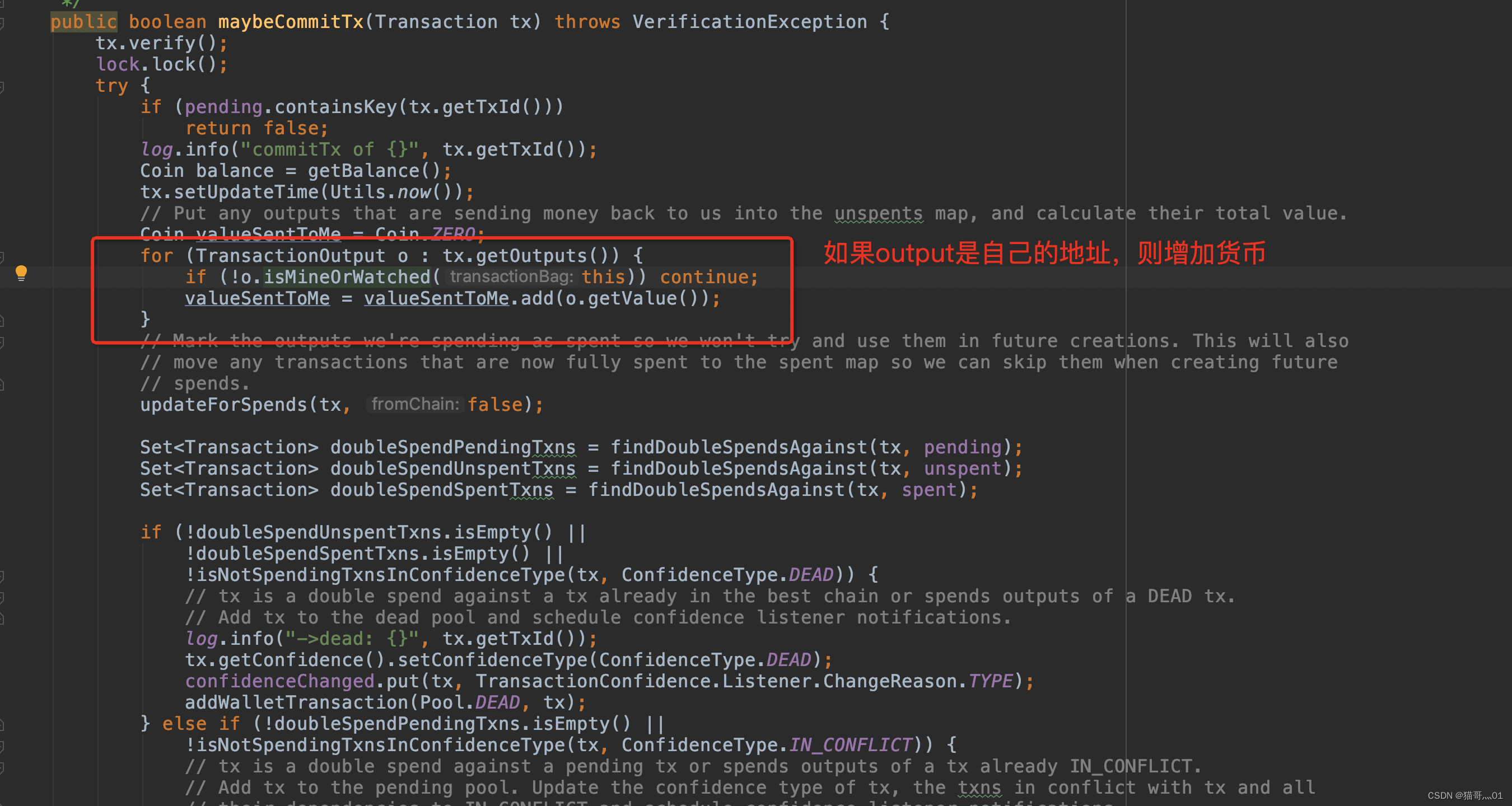1512x806 pixels.
Task: Fold the 'Mark the outputs' comment block
Action: coord(2,342)
